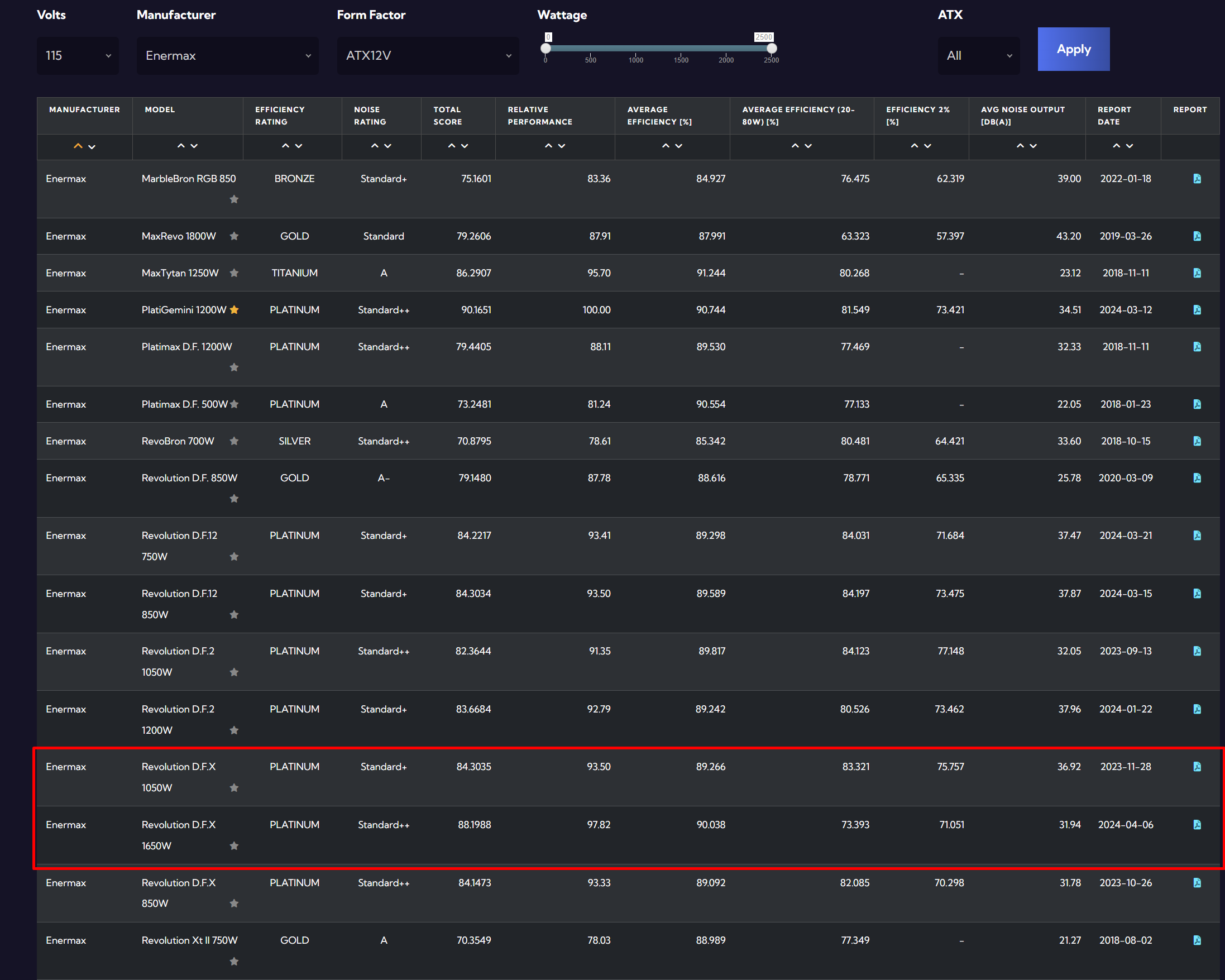The height and width of the screenshot is (980, 1225).
Task: Sort Avg Noise Output column descending
Action: 1033,146
